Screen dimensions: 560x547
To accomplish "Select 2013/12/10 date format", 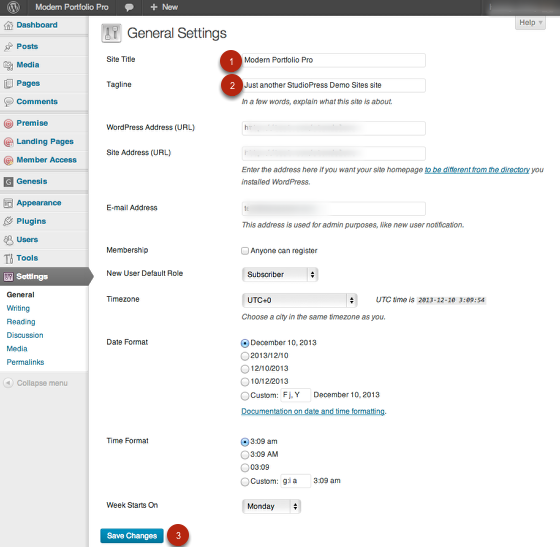I will pos(245,356).
